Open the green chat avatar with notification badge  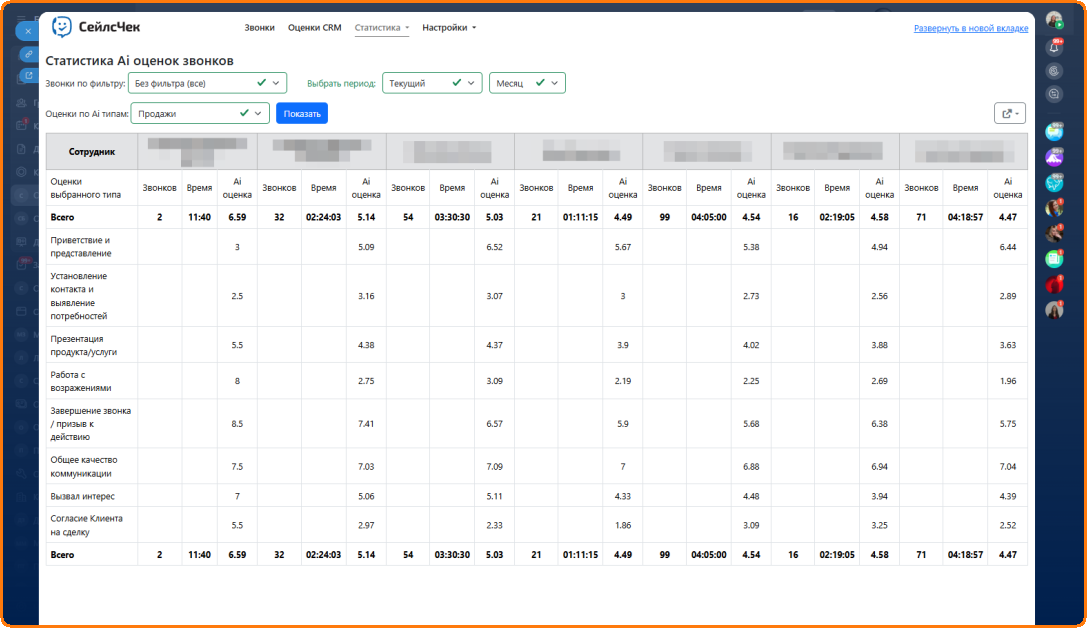[1054, 258]
